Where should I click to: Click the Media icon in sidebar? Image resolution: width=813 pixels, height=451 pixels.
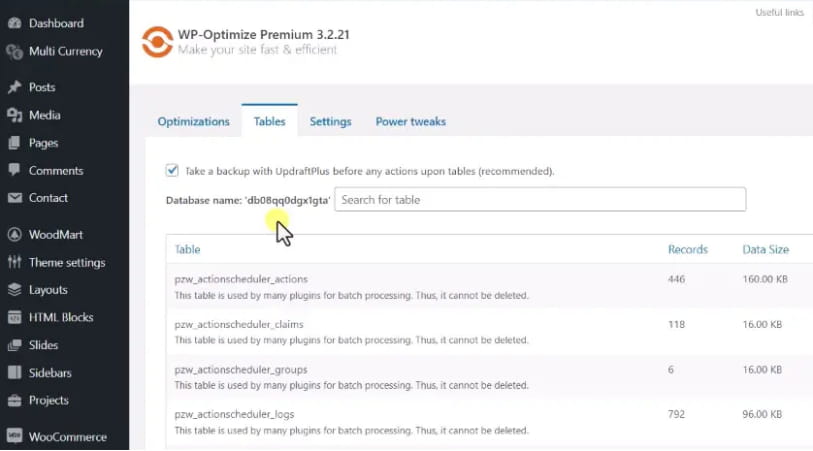14,115
